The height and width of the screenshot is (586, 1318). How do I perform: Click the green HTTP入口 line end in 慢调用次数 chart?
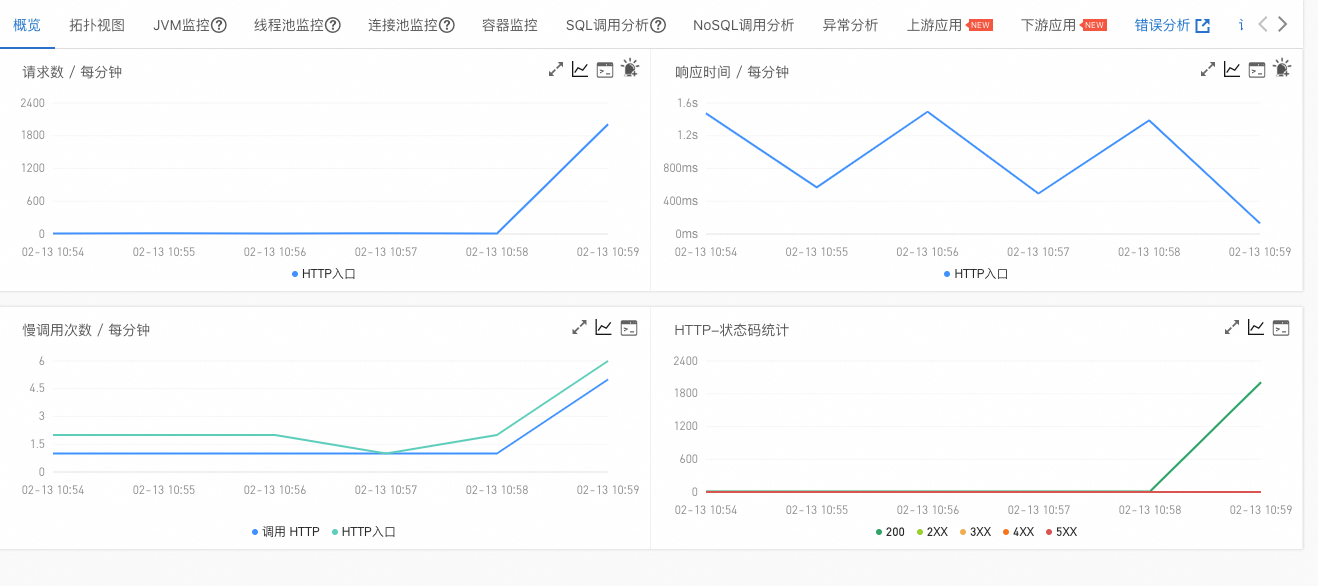(607, 361)
